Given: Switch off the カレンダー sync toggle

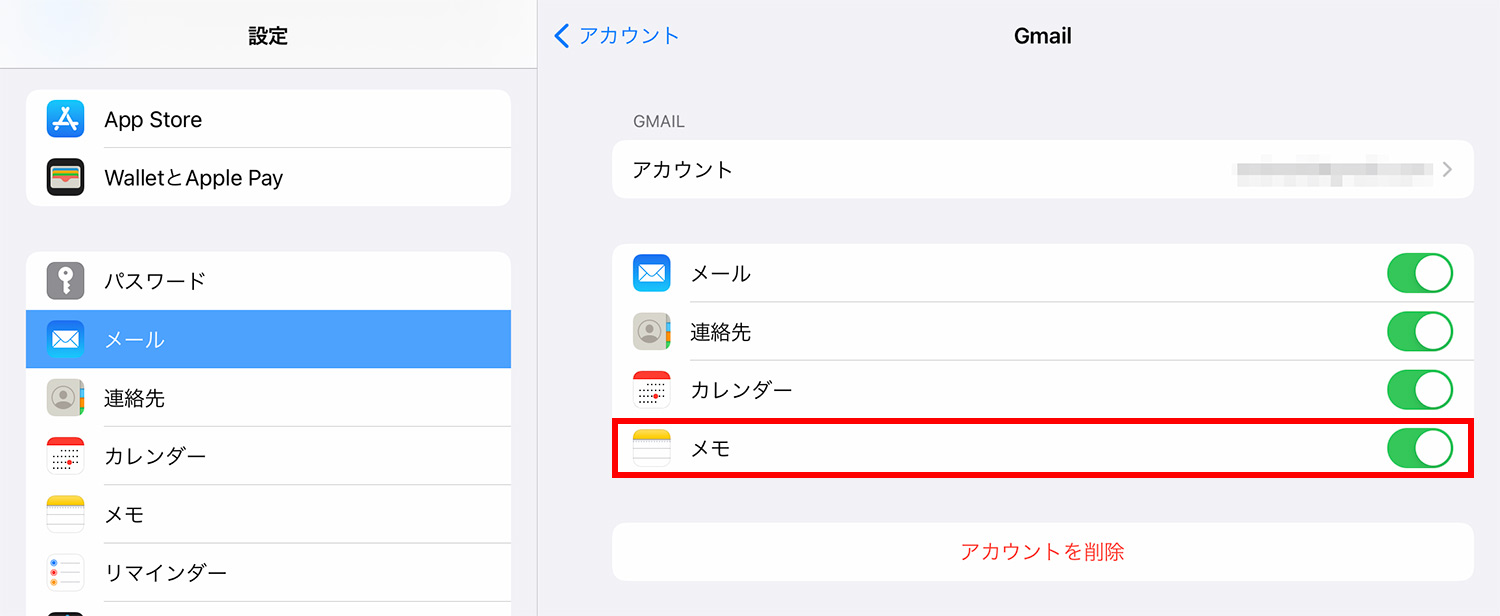Looking at the screenshot, I should [x=1420, y=390].
